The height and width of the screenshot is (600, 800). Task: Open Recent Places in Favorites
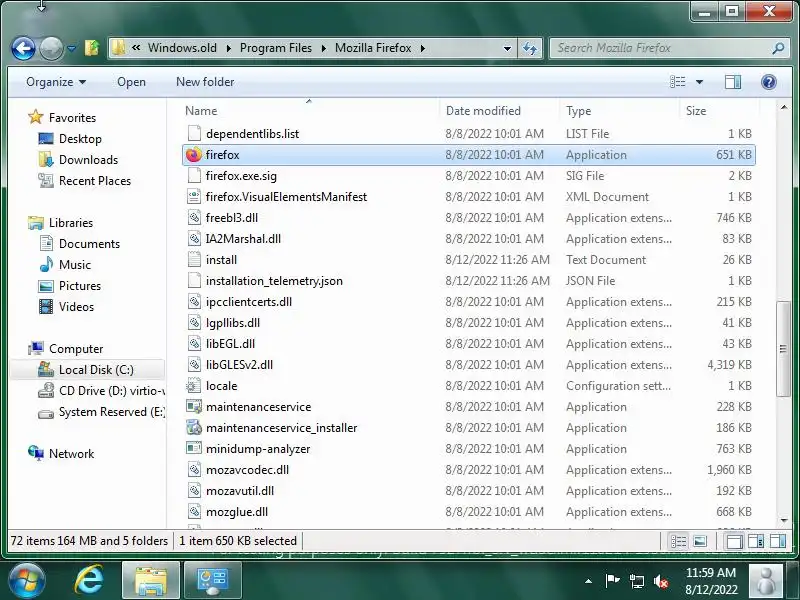click(x=95, y=181)
